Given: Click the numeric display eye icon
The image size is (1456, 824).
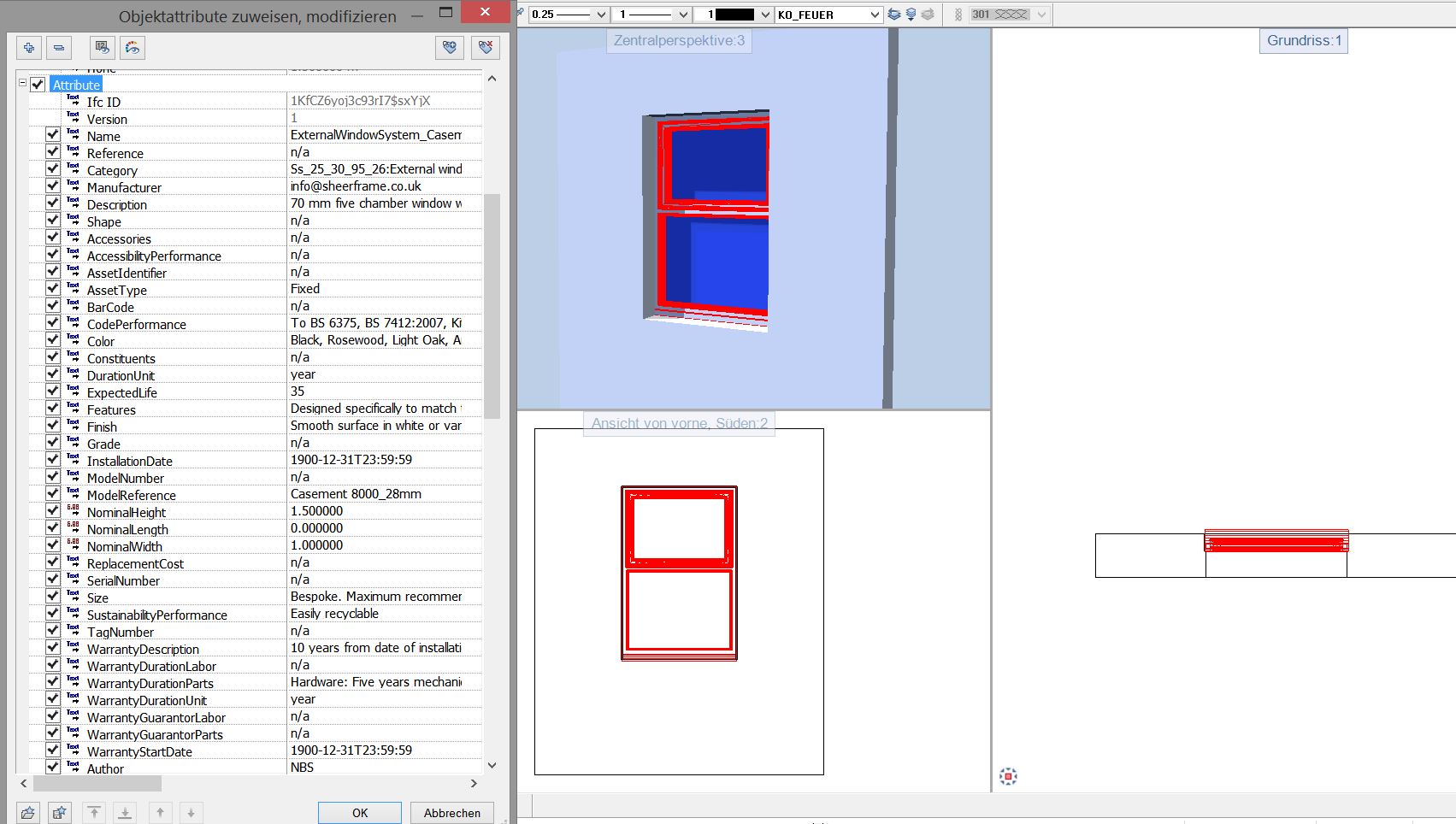Looking at the screenshot, I should [x=103, y=48].
